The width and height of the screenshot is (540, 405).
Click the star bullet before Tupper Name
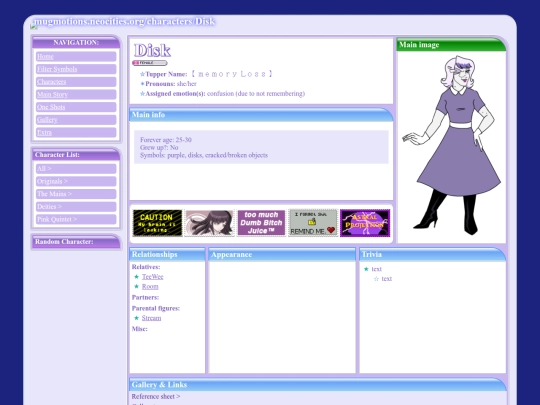pyautogui.click(x=142, y=74)
